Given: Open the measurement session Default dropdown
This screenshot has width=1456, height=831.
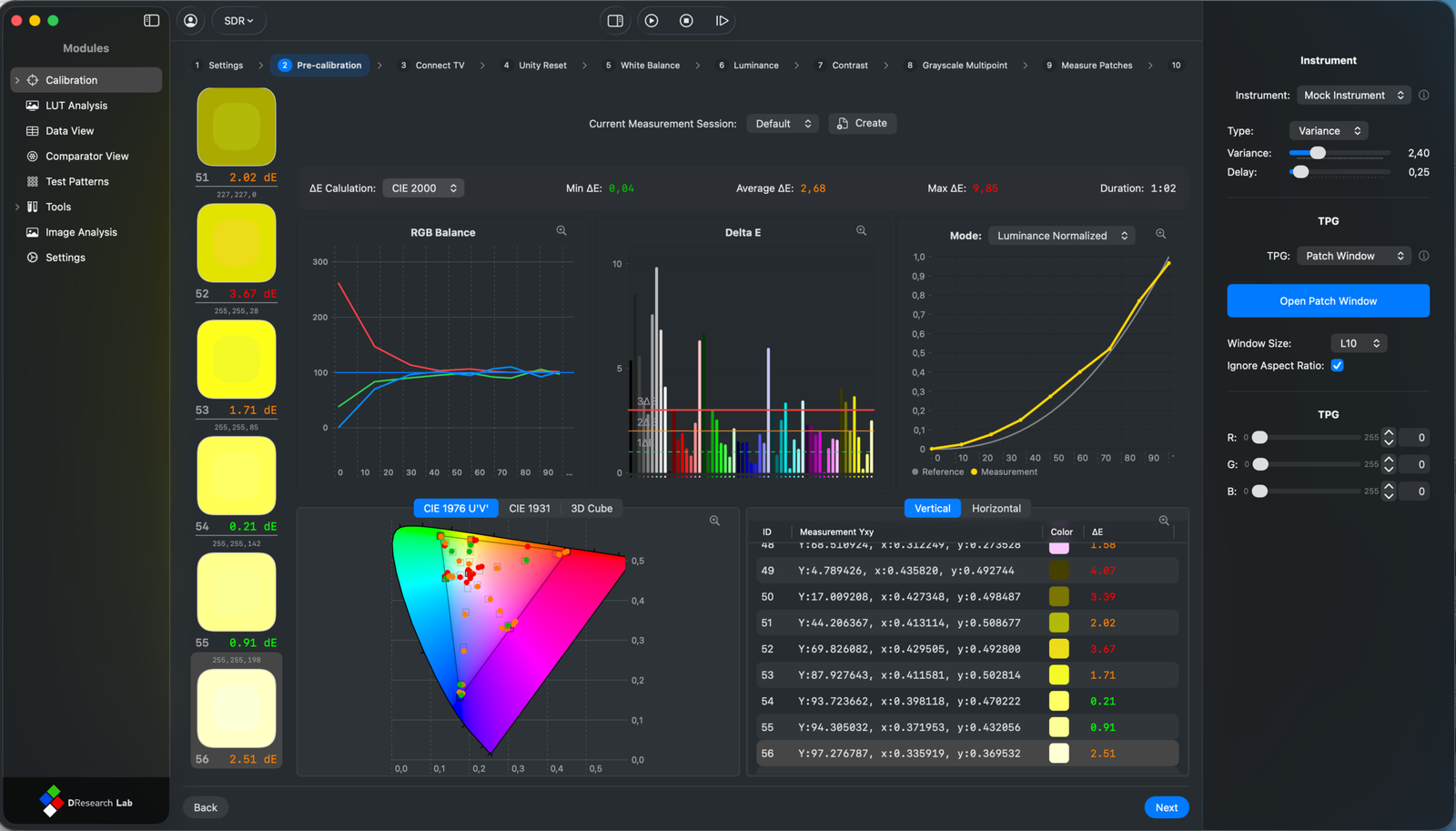Looking at the screenshot, I should click(783, 123).
